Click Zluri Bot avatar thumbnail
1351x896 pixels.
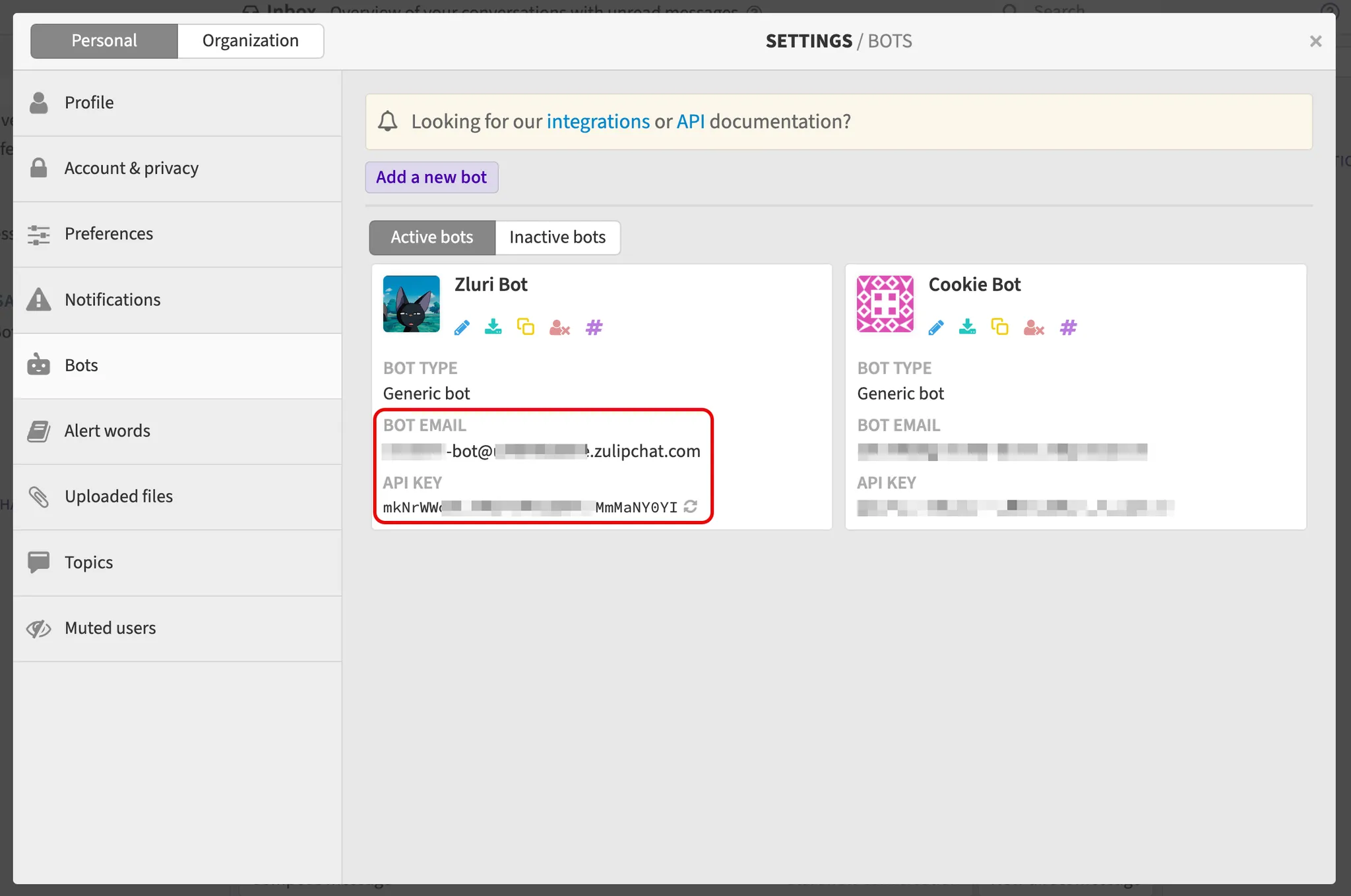pyautogui.click(x=412, y=304)
